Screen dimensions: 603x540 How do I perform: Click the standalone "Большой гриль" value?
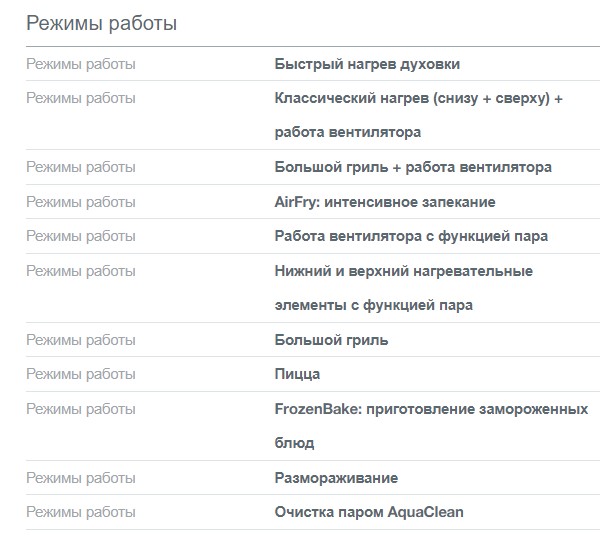(331, 340)
